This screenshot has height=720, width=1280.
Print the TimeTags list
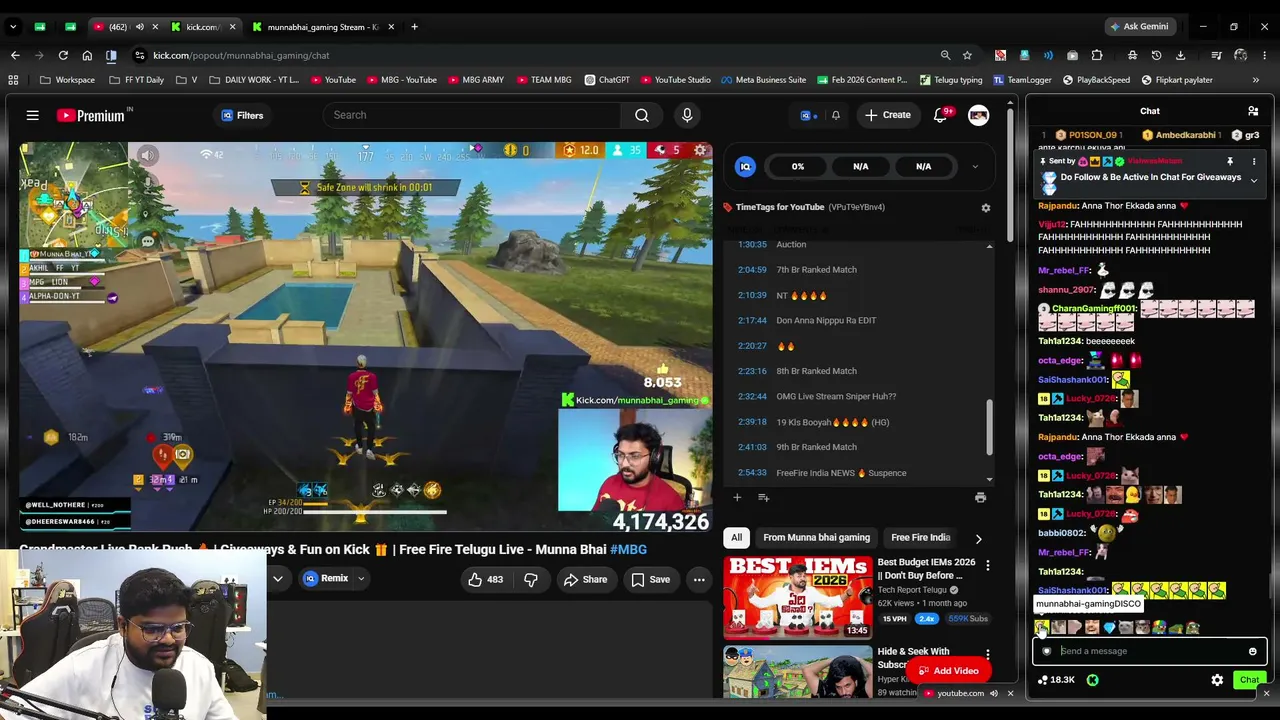click(980, 497)
